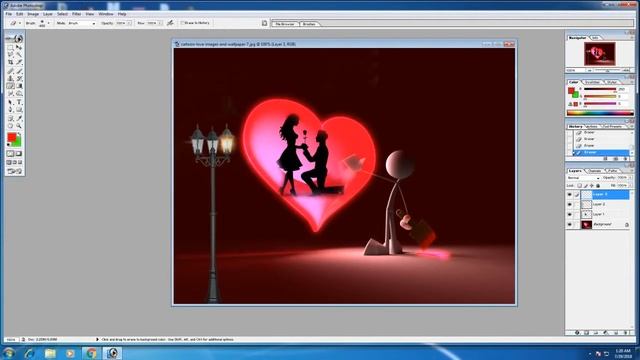Select the Healing Brush tool

[11, 71]
